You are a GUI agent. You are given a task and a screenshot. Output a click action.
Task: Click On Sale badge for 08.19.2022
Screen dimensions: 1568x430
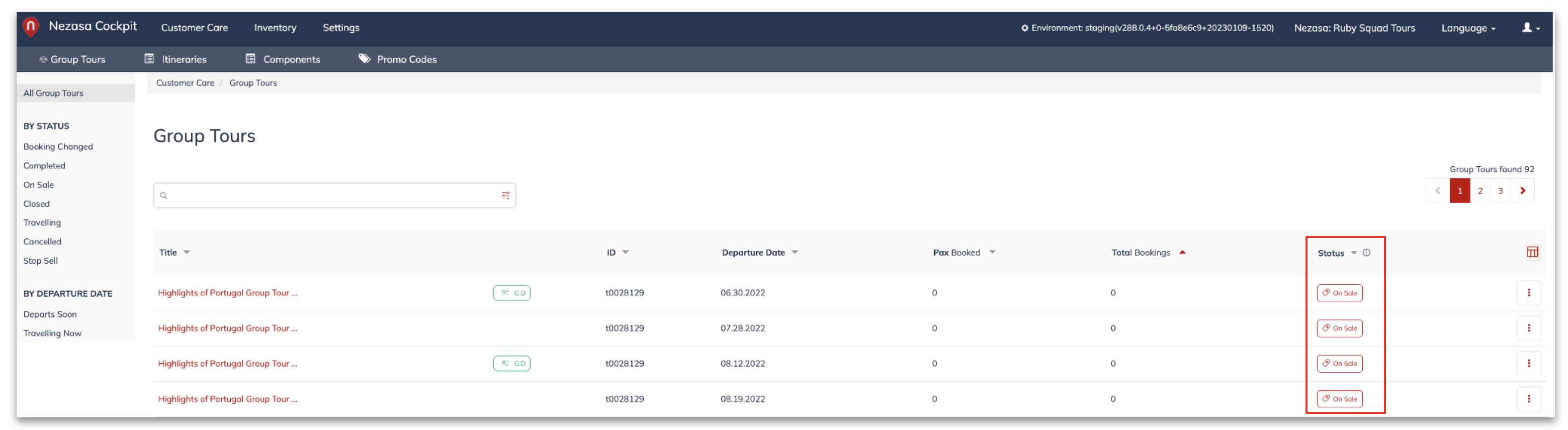[x=1339, y=399]
